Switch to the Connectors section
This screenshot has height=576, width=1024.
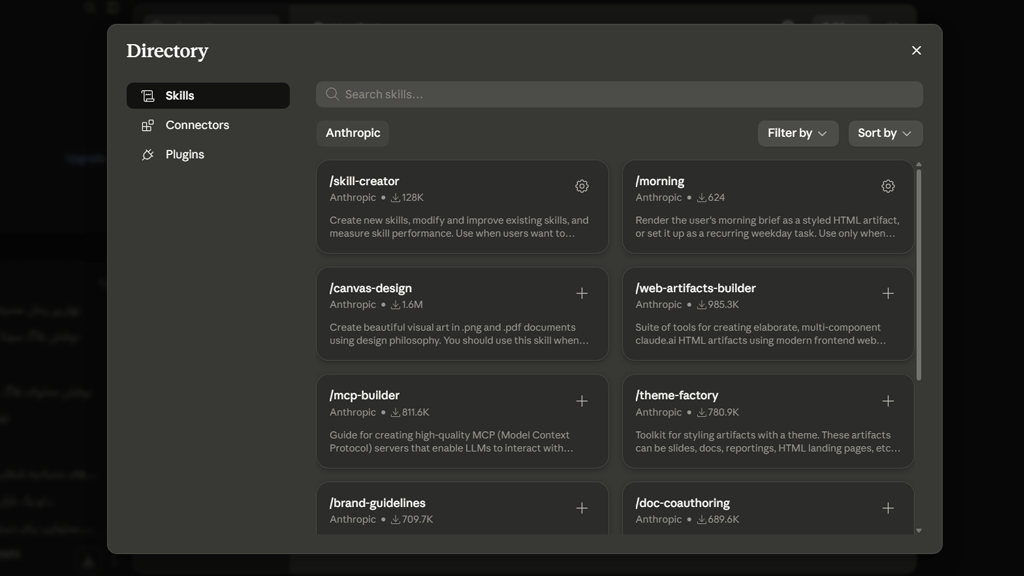208,125
